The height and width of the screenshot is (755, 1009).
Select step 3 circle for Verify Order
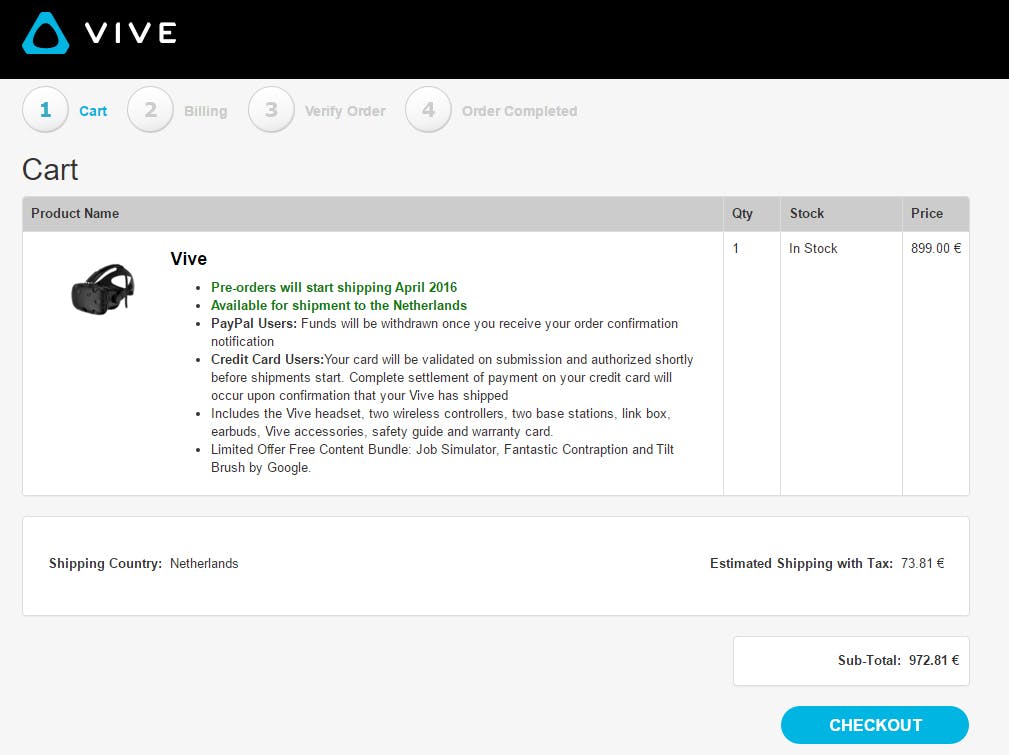[272, 110]
